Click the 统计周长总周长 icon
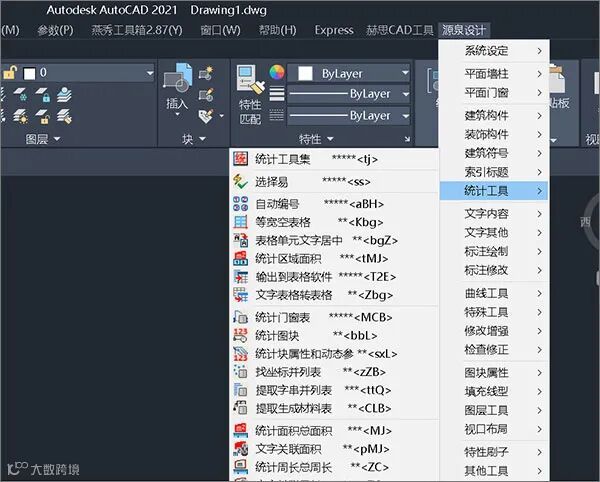Image resolution: width=600 pixels, height=482 pixels. (x=240, y=467)
